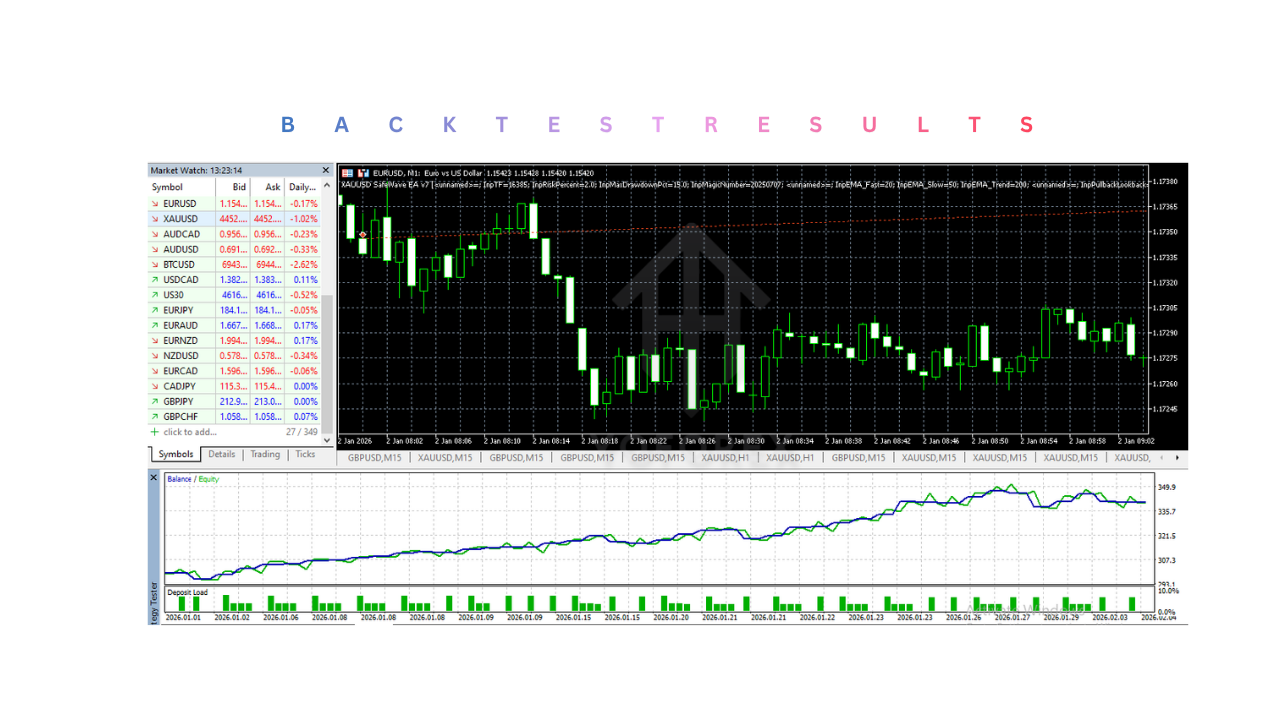Image resolution: width=1280 pixels, height=720 pixels.
Task: Open the Strategy Tester side tab
Action: coord(153,595)
